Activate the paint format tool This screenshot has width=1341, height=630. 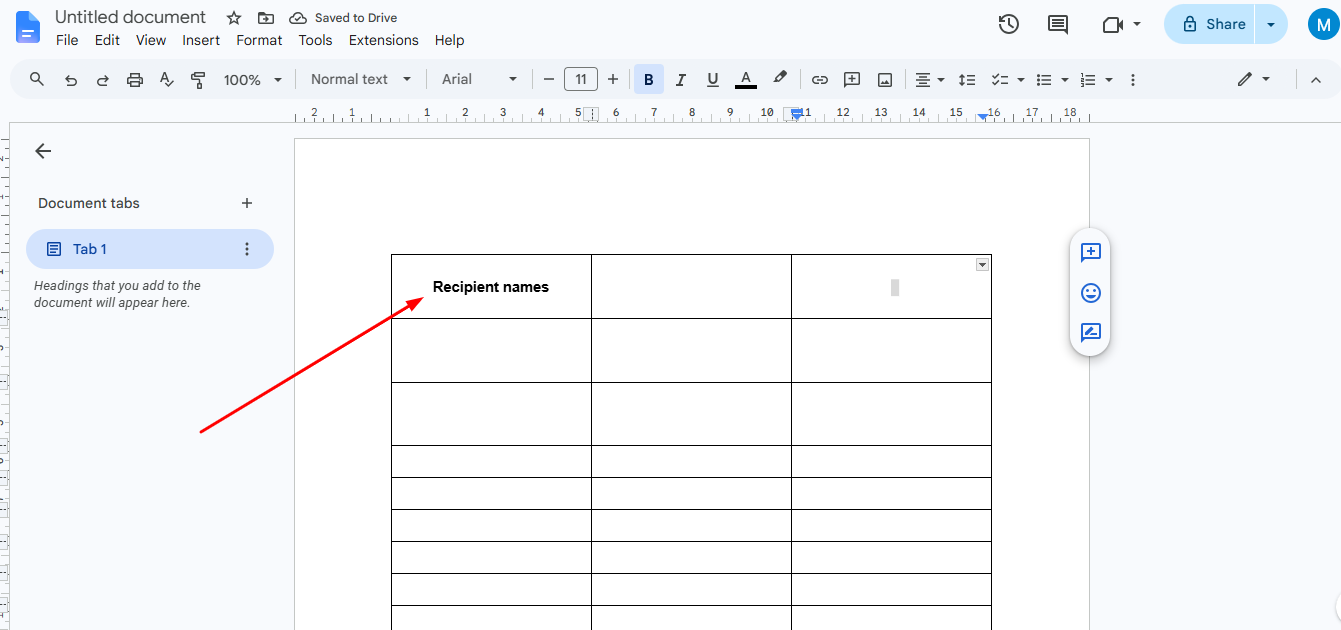(x=198, y=80)
